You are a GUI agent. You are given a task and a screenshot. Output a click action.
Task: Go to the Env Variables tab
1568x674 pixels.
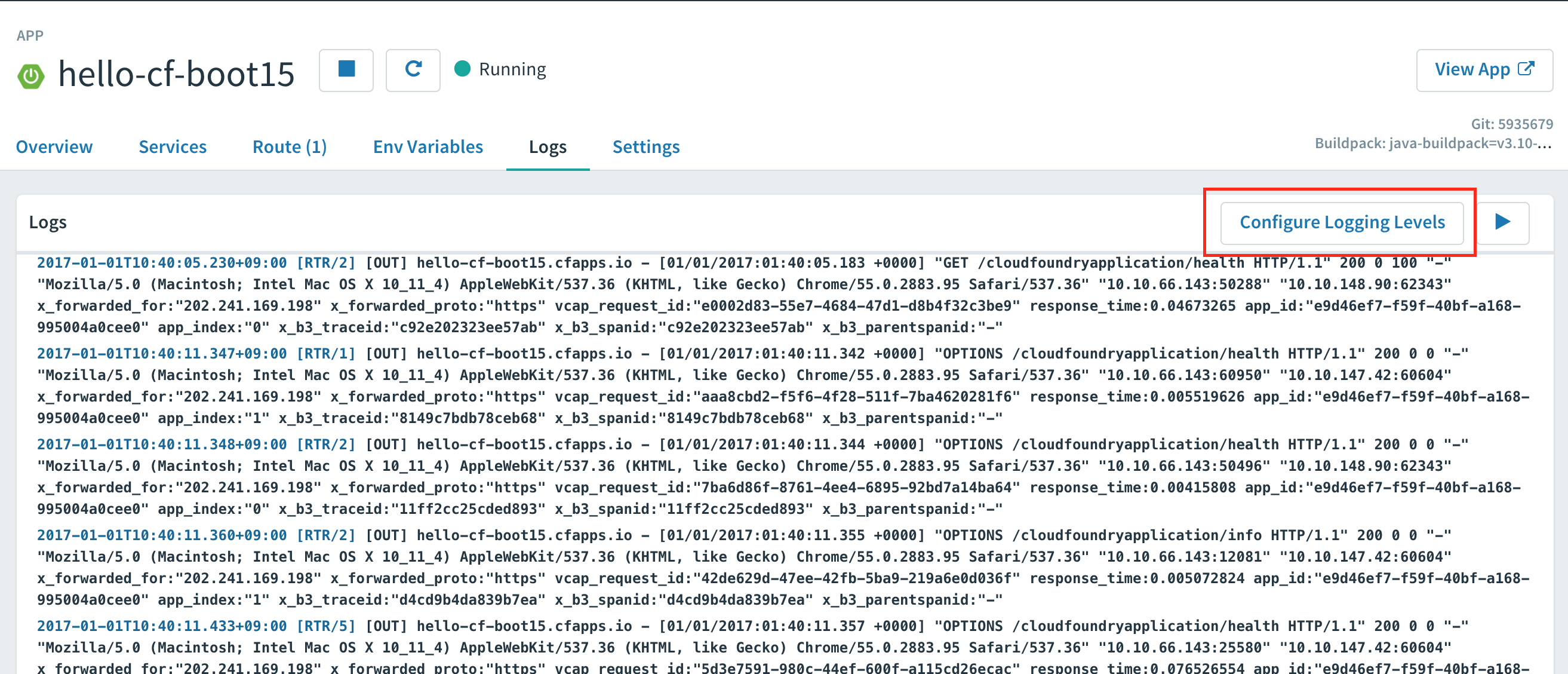pyautogui.click(x=428, y=147)
